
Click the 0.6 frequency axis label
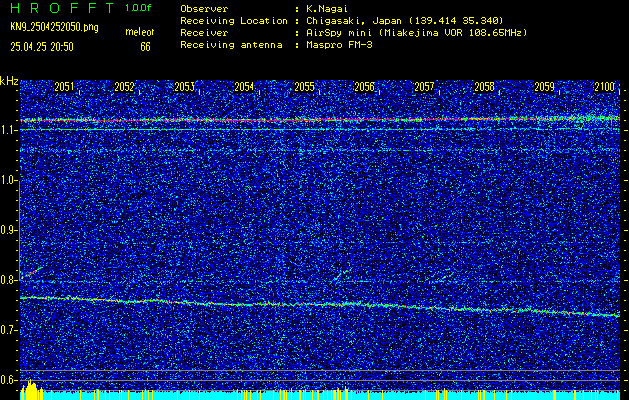point(7,380)
